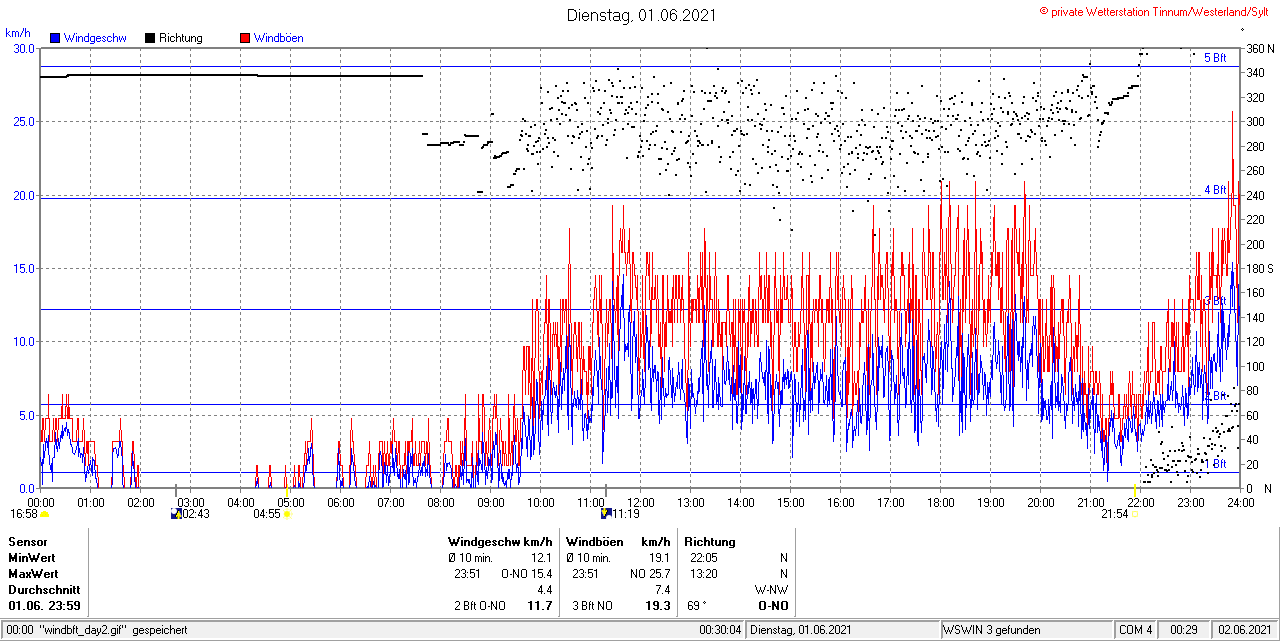The height and width of the screenshot is (641, 1280).
Task: Click the chart title Dienstag, 01.06.2021
Action: coord(641,15)
